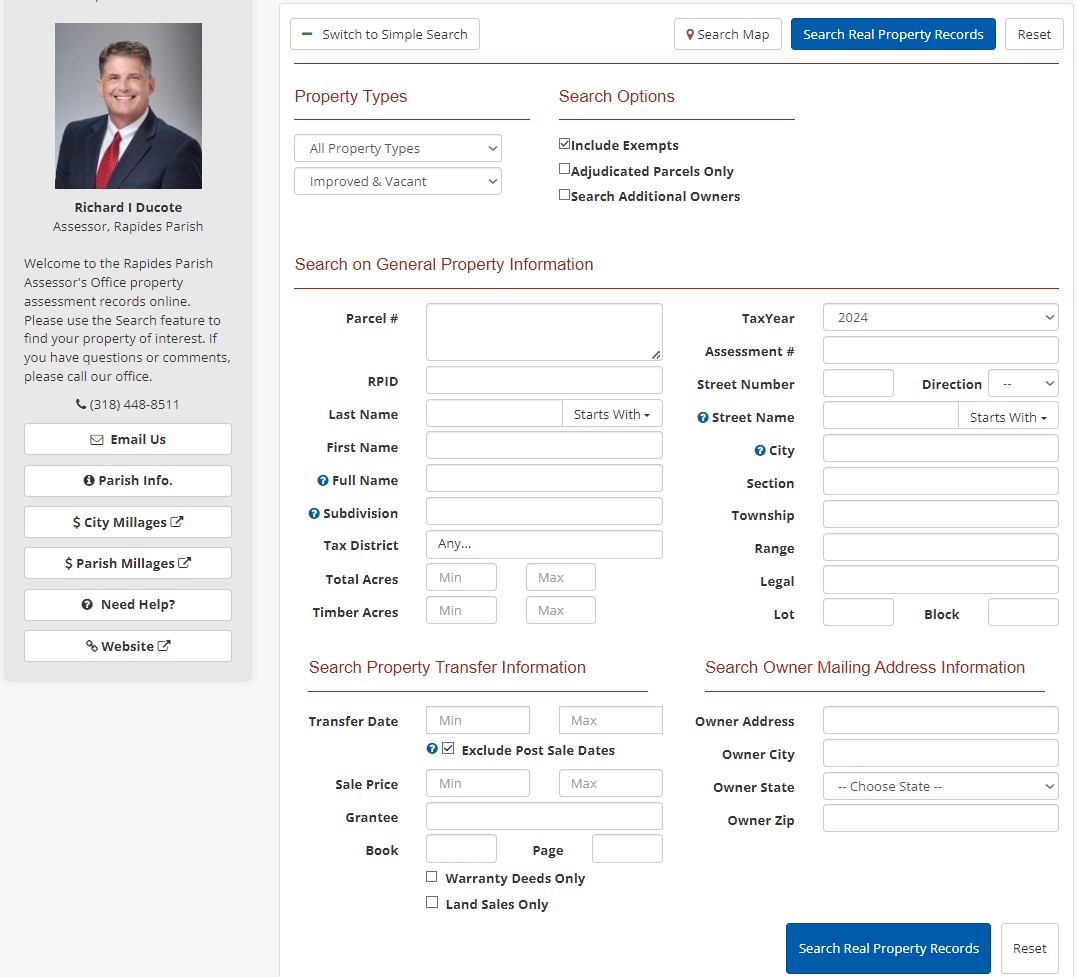Image resolution: width=1076 pixels, height=977 pixels.
Task: Click the map pin icon on Search Map
Action: (690, 33)
